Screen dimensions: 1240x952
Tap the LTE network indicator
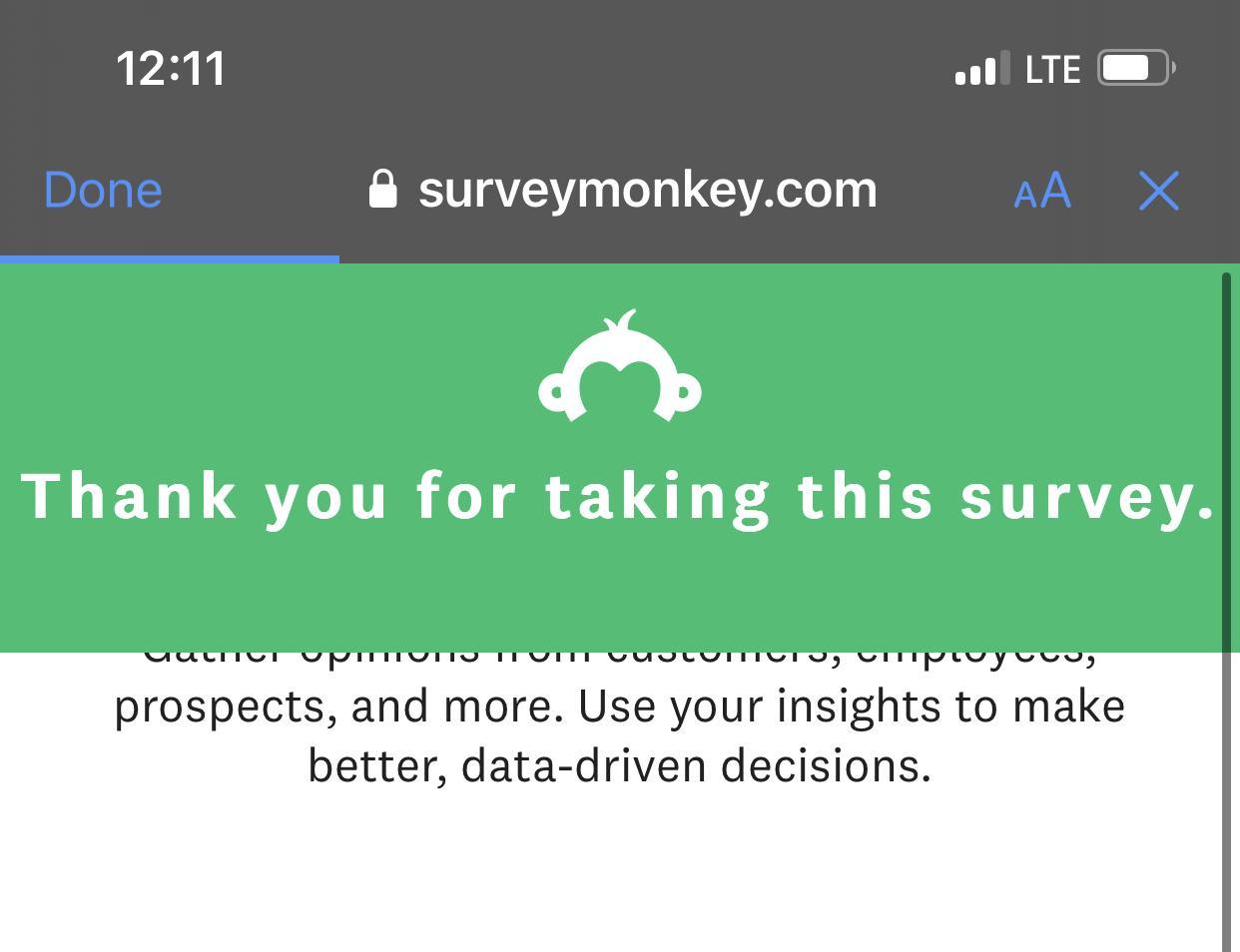1052,70
